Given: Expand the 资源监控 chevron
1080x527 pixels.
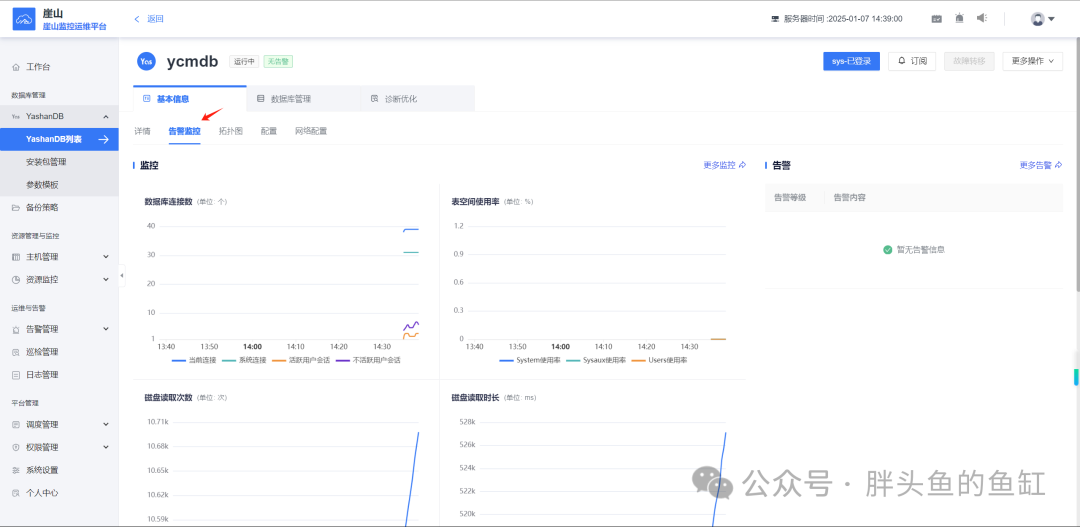Looking at the screenshot, I should coord(105,280).
